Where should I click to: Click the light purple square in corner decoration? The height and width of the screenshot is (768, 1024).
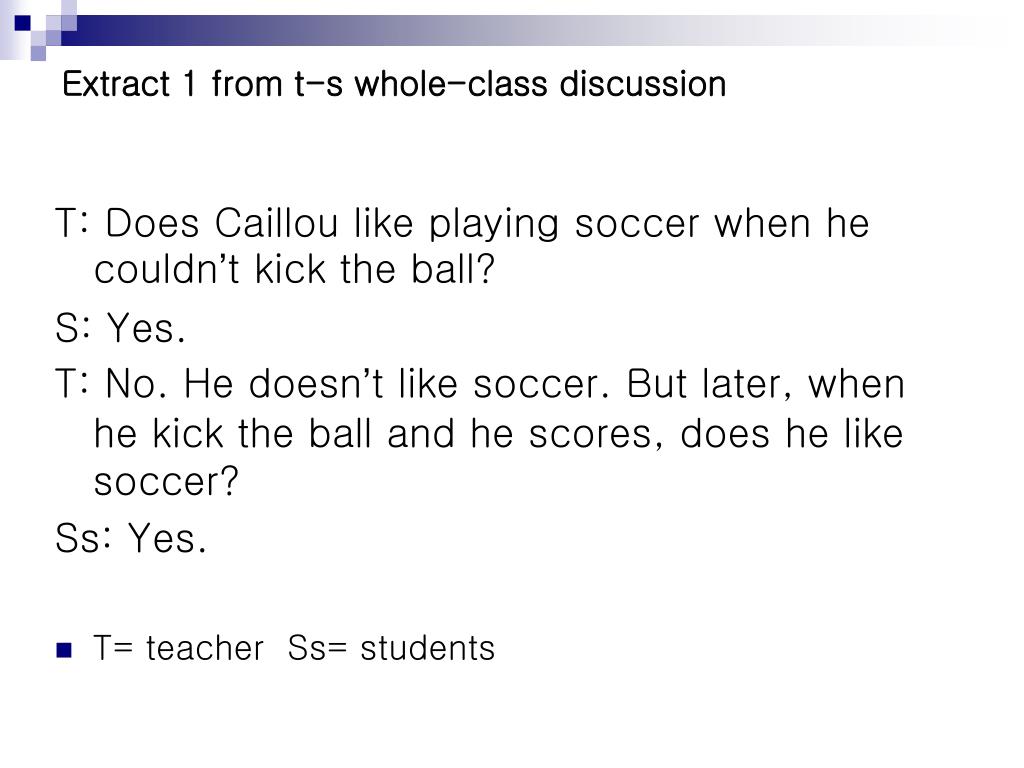(x=39, y=52)
